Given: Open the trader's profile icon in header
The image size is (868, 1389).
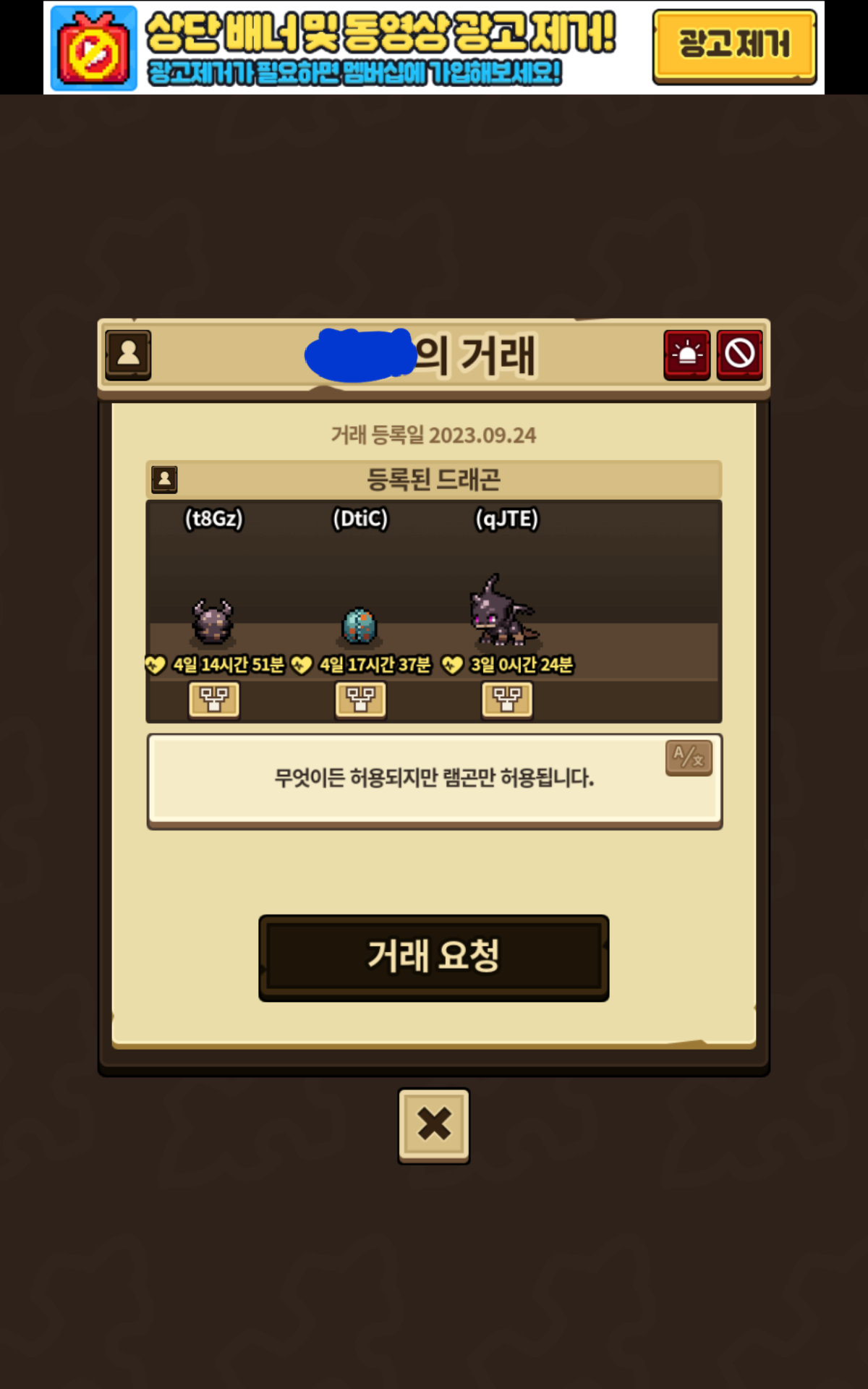Looking at the screenshot, I should coord(128,354).
